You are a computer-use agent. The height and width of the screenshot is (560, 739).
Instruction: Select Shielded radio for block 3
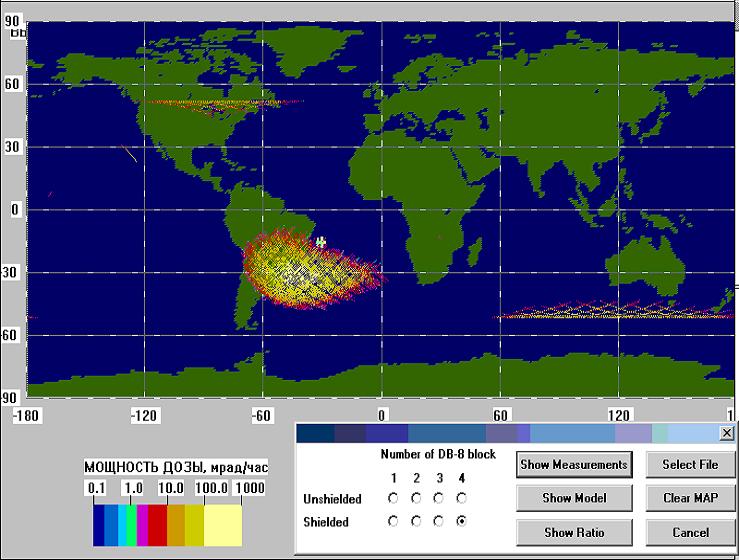[439, 521]
